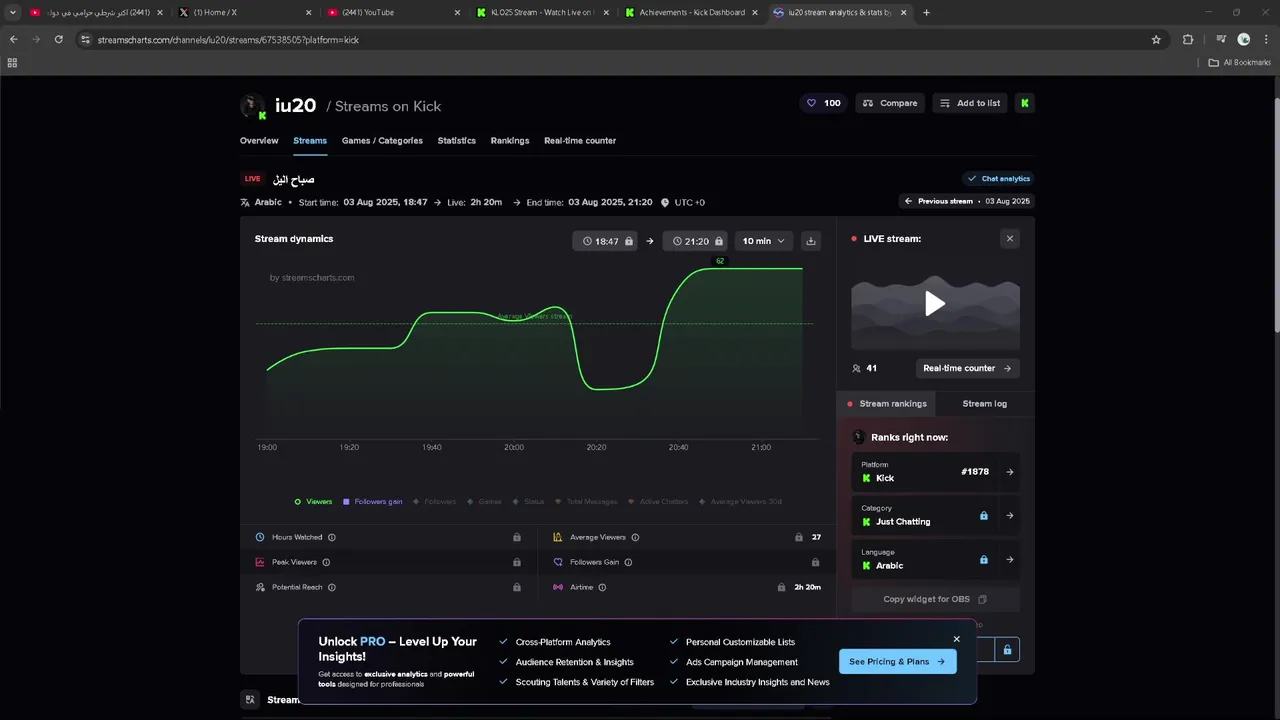Switch to the Overview tab
Screen dimensions: 1280x720
[x=259, y=141]
